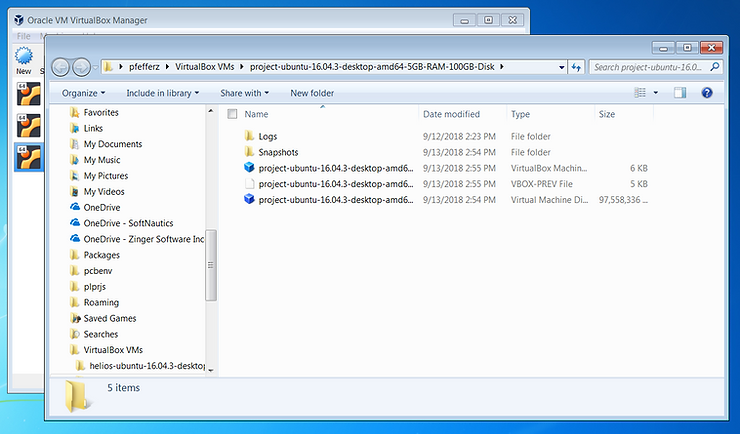Click the Snapshots folder icon

coord(250,152)
